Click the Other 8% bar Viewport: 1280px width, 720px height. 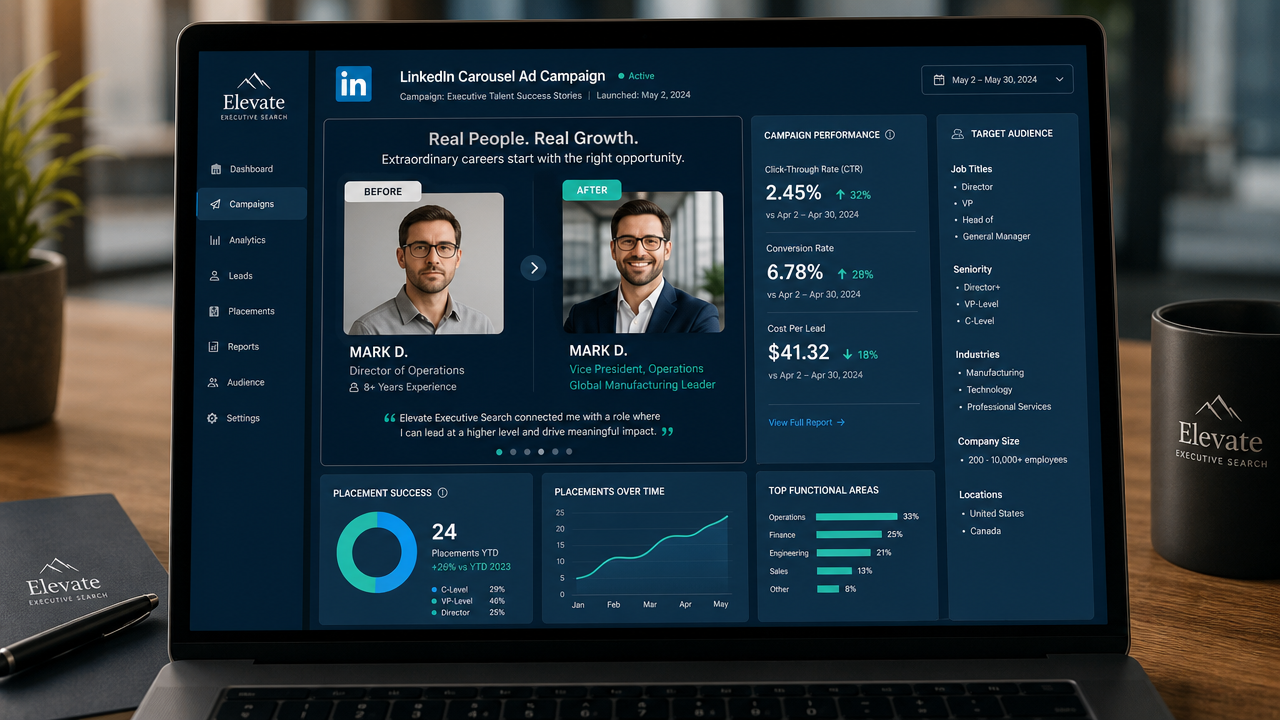click(828, 589)
